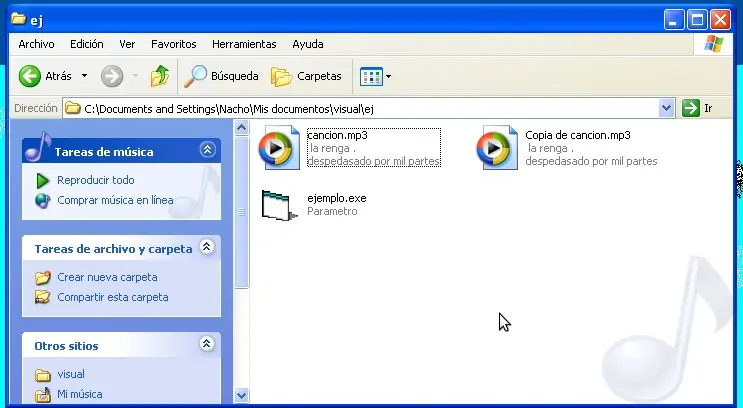Click the ejemplo.exe file name
Image resolution: width=743 pixels, height=408 pixels.
[x=337, y=198]
